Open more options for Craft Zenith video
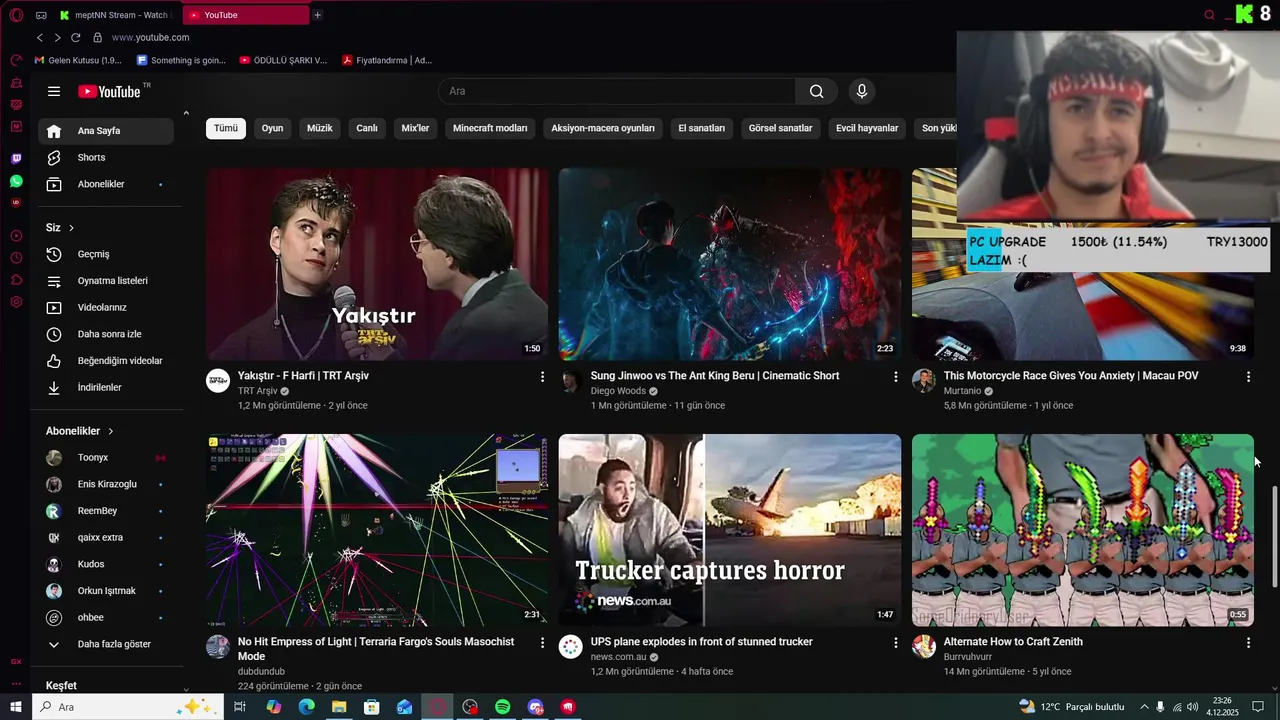 (1248, 643)
